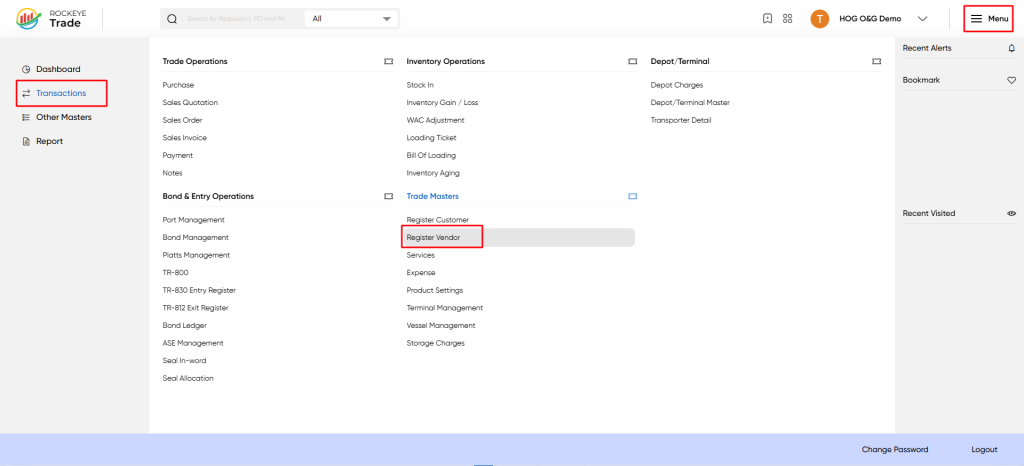Open TR-830 Entry Register

click(x=199, y=291)
